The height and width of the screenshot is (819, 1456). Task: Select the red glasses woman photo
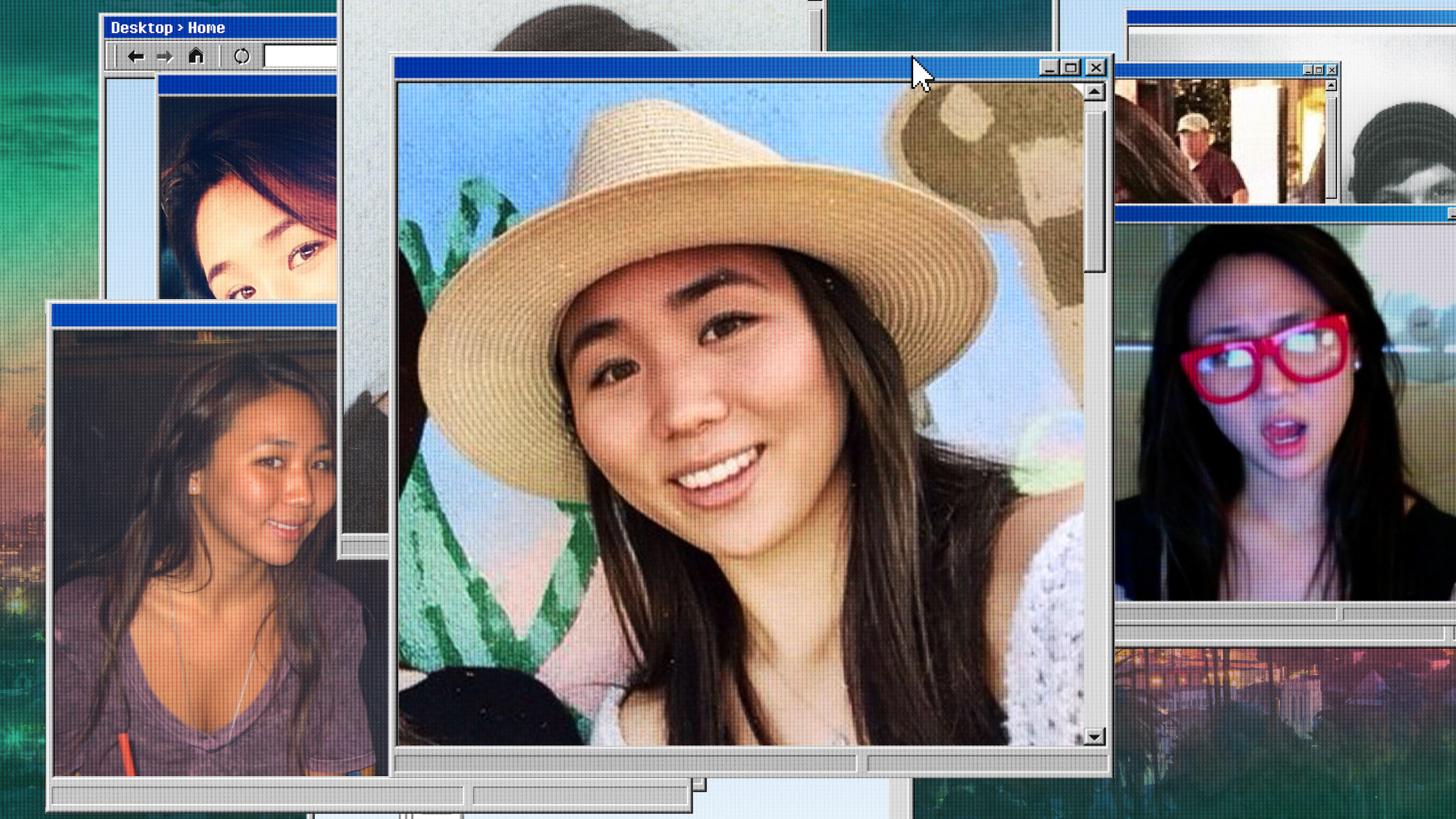click(1285, 412)
